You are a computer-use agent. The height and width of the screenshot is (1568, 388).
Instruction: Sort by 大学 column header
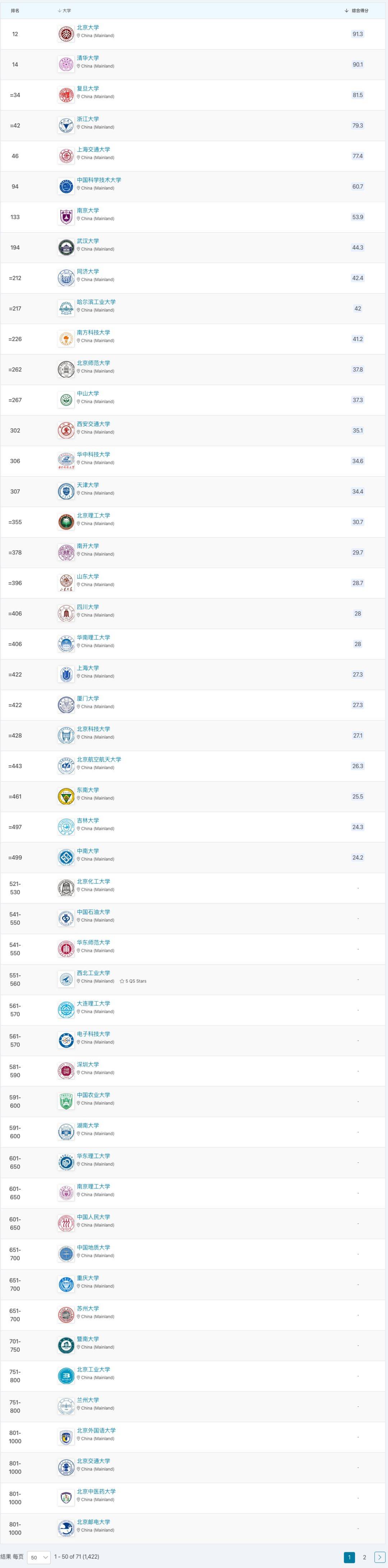[x=64, y=10]
